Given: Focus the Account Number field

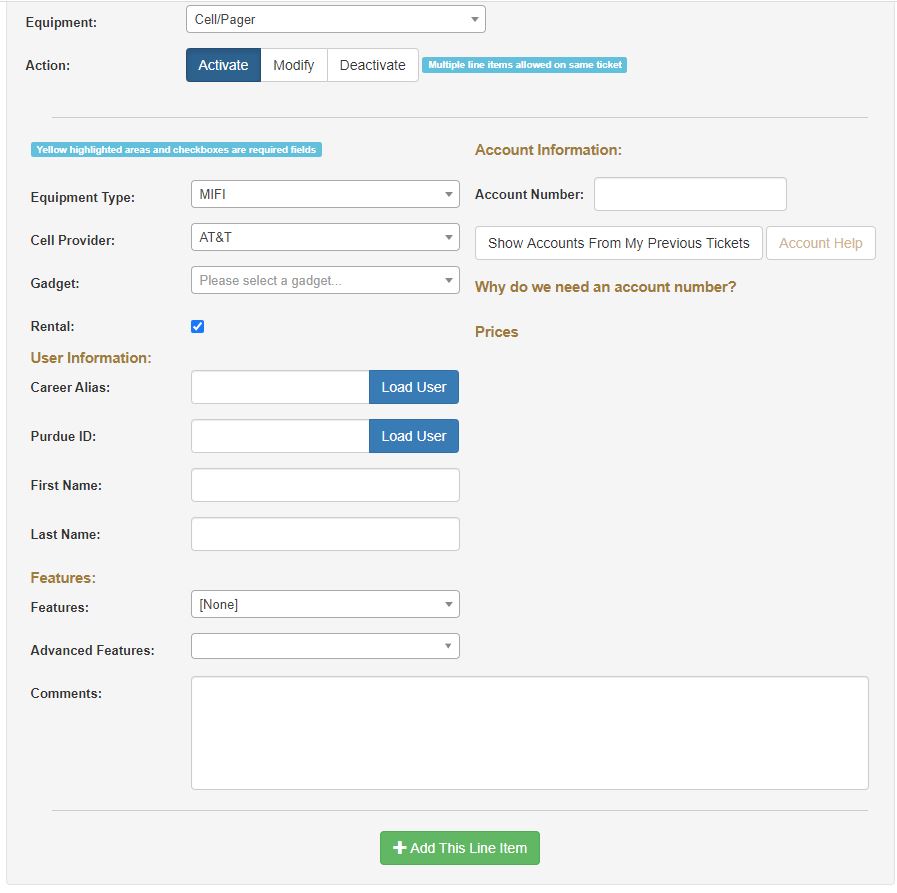Looking at the screenshot, I should point(690,194).
